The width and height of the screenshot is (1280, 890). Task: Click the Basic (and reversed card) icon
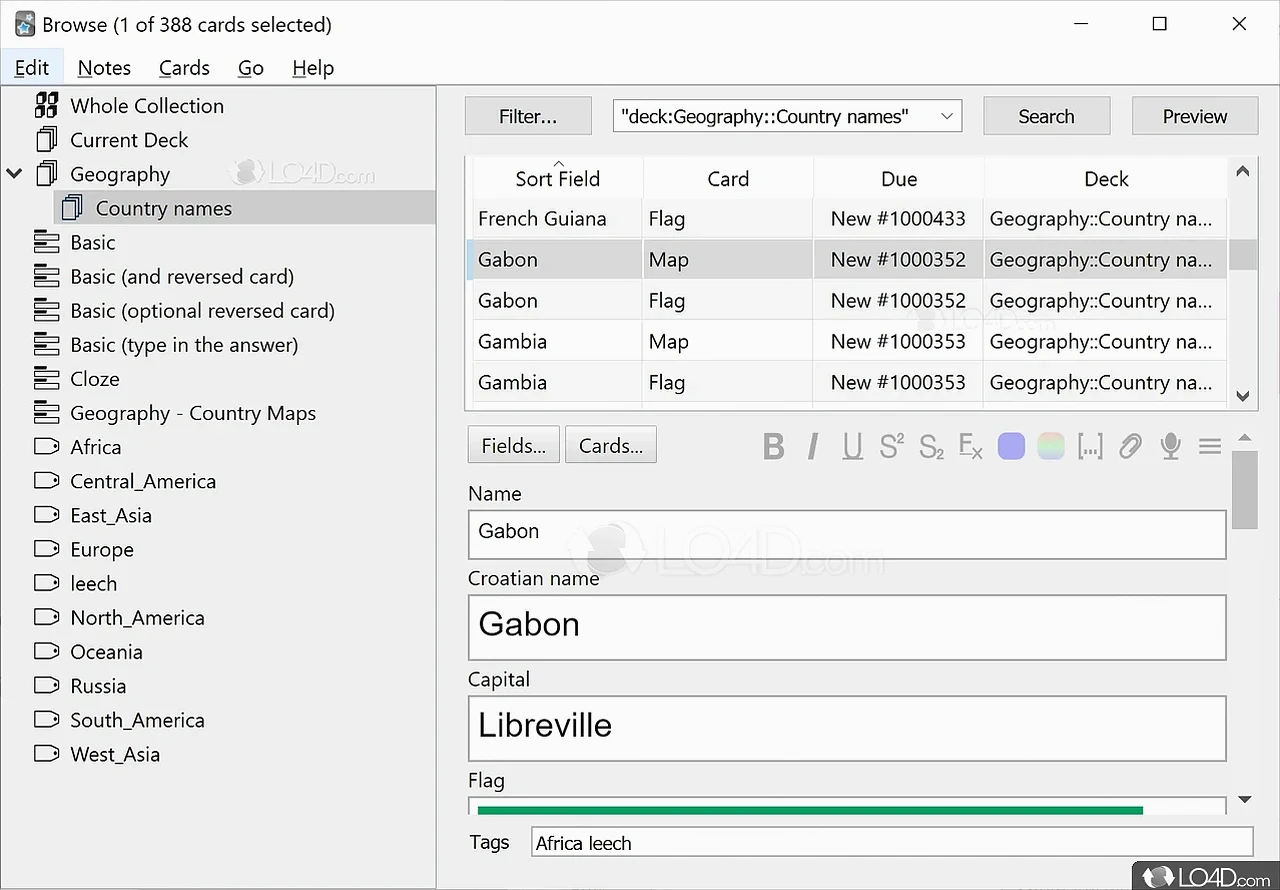tap(46, 276)
